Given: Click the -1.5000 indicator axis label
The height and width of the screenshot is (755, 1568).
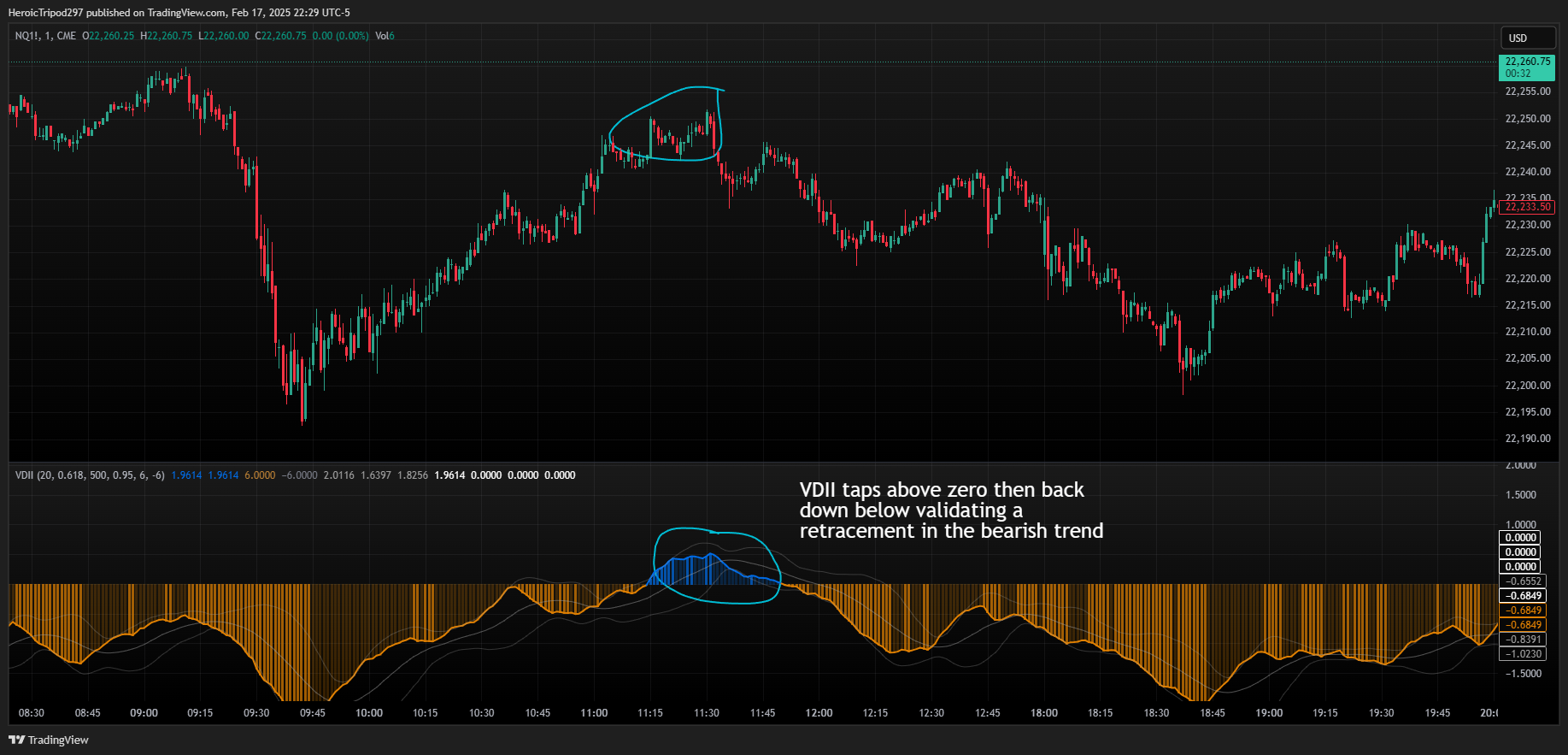Looking at the screenshot, I should (1523, 674).
